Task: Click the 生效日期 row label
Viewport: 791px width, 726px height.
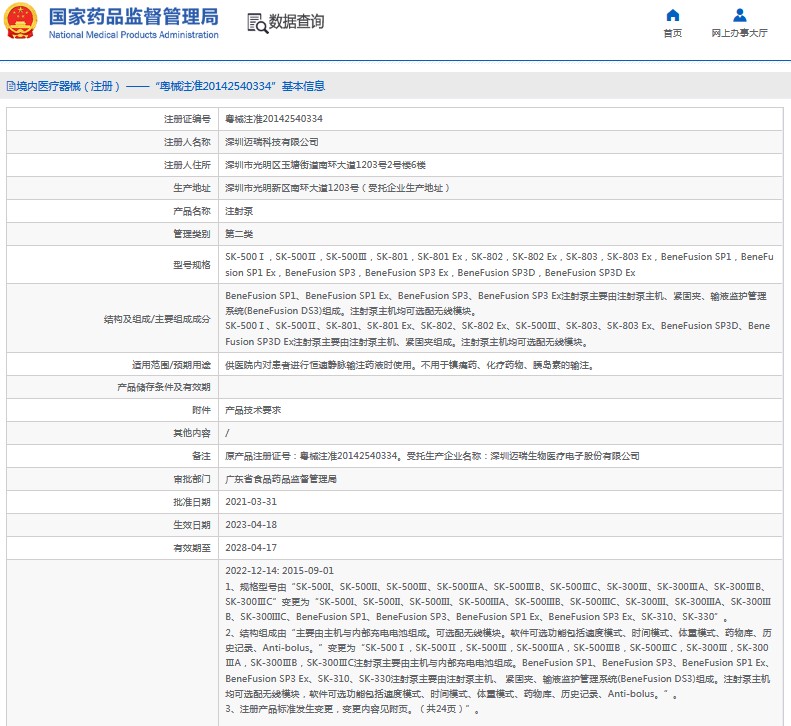Action: point(192,525)
